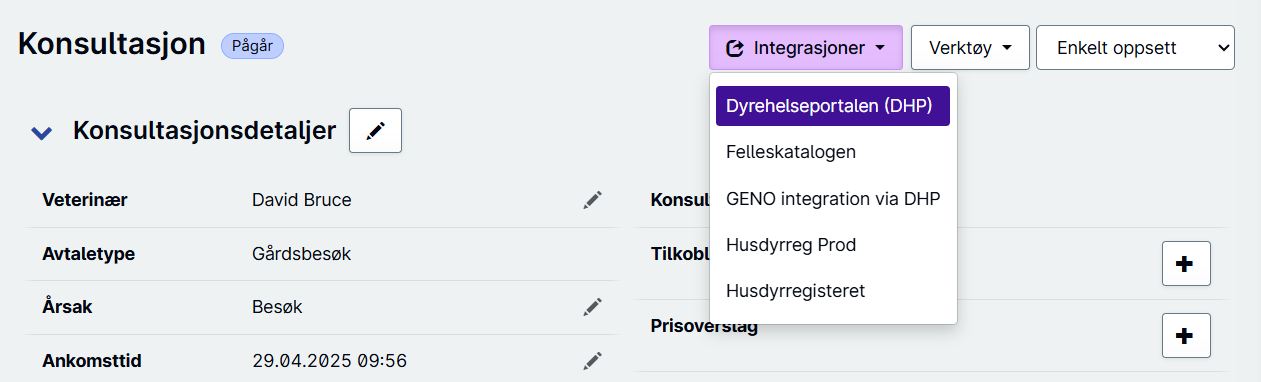Edit Konsultasjonsdetaljer with the pencil button

pos(375,131)
